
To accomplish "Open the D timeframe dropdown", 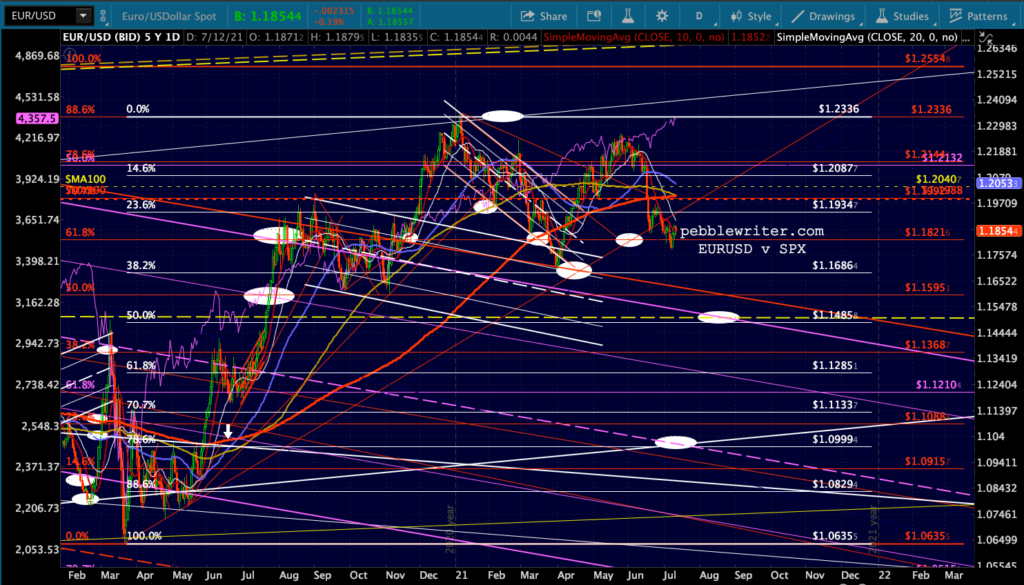I will click(x=699, y=16).
